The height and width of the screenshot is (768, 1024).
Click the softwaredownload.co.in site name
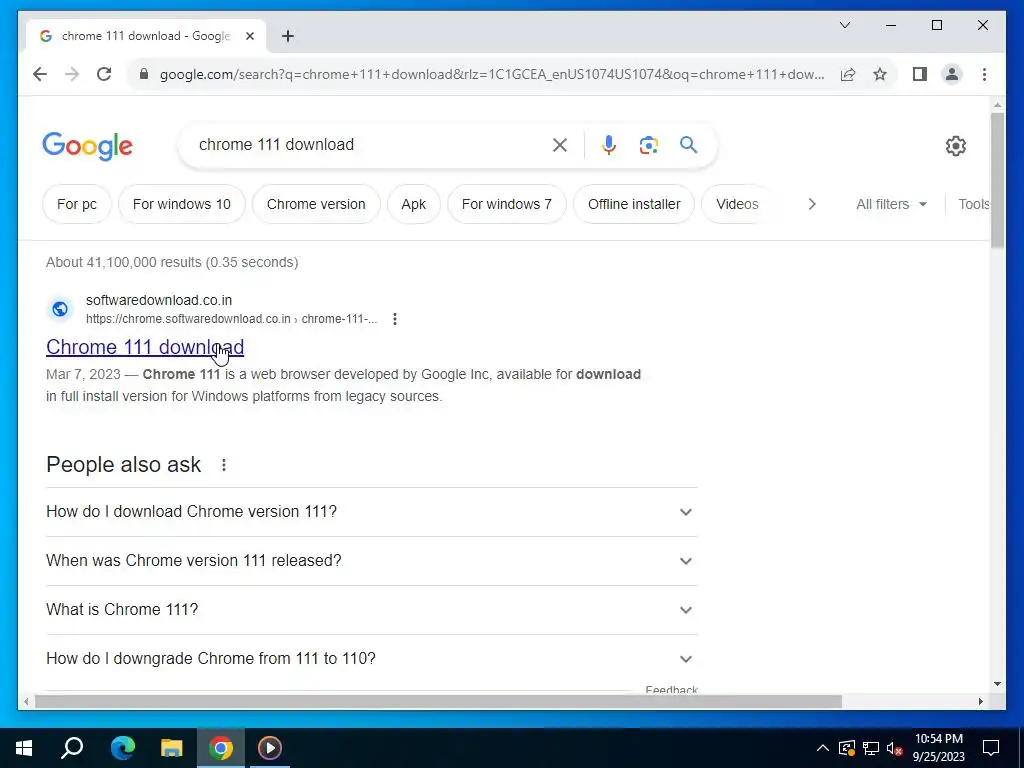[159, 300]
